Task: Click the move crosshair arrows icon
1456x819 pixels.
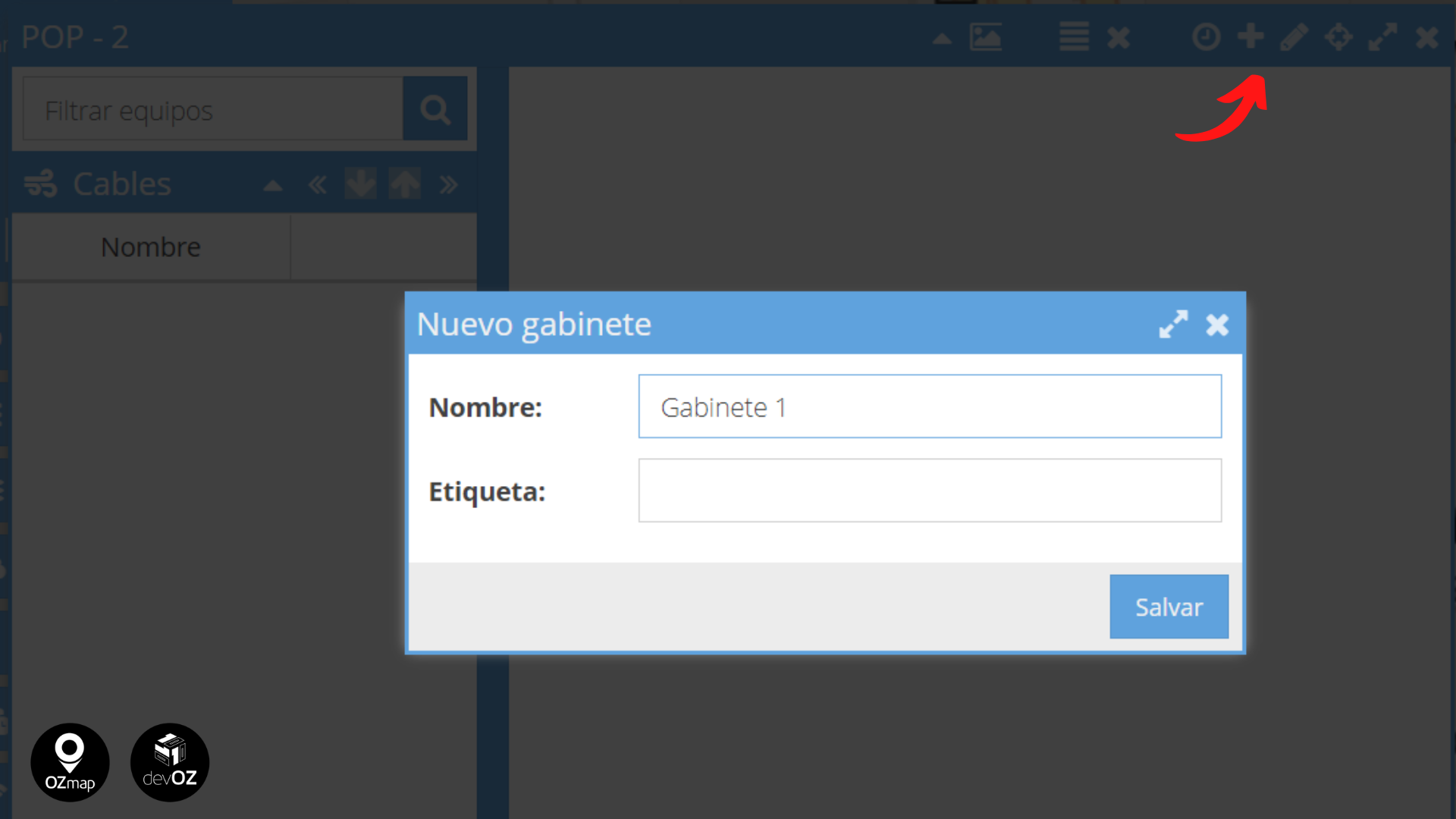Action: pyautogui.click(x=1338, y=36)
